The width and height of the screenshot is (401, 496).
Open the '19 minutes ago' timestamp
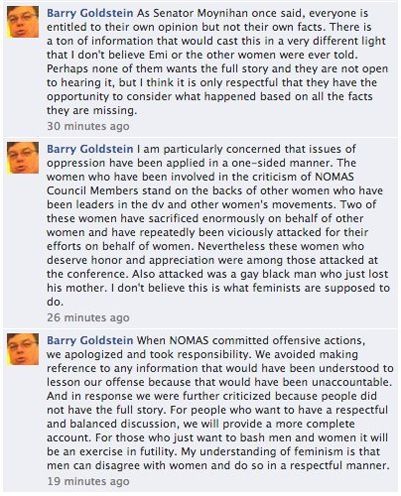click(x=88, y=481)
